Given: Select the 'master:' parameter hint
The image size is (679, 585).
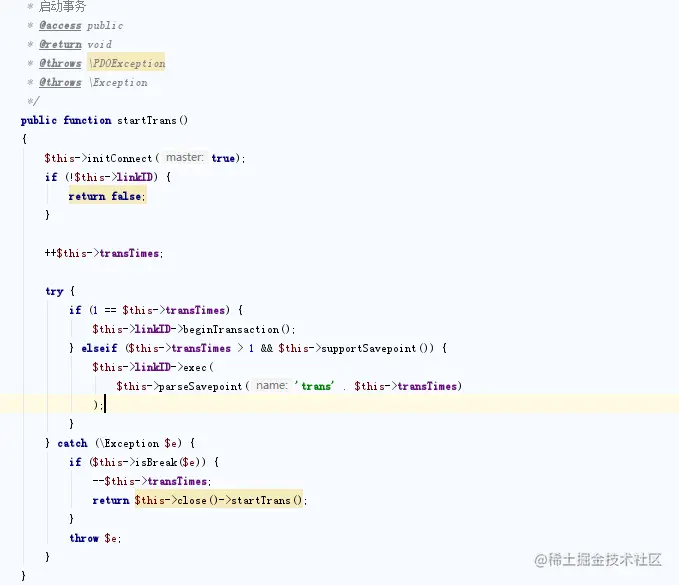Looking at the screenshot, I should point(184,158).
